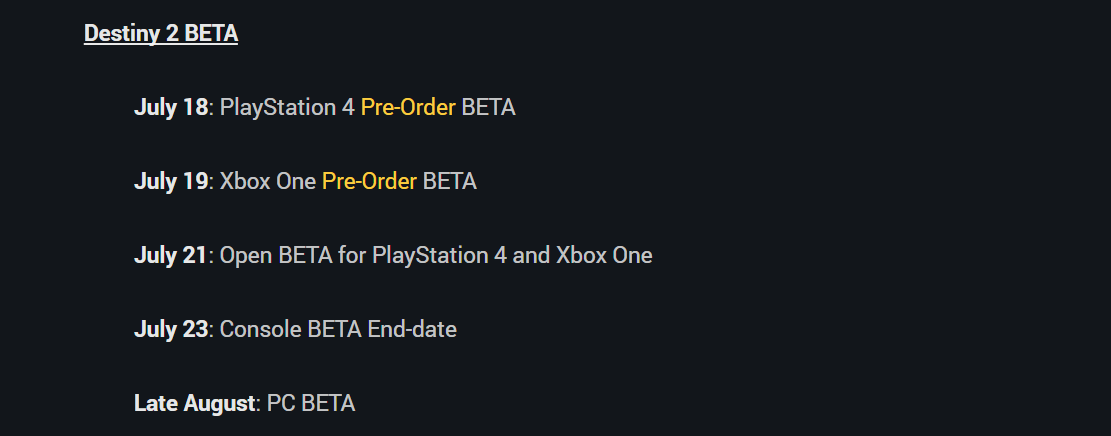This screenshot has width=1111, height=436.
Task: Click Xbox One text in July 19 line
Action: click(x=268, y=181)
